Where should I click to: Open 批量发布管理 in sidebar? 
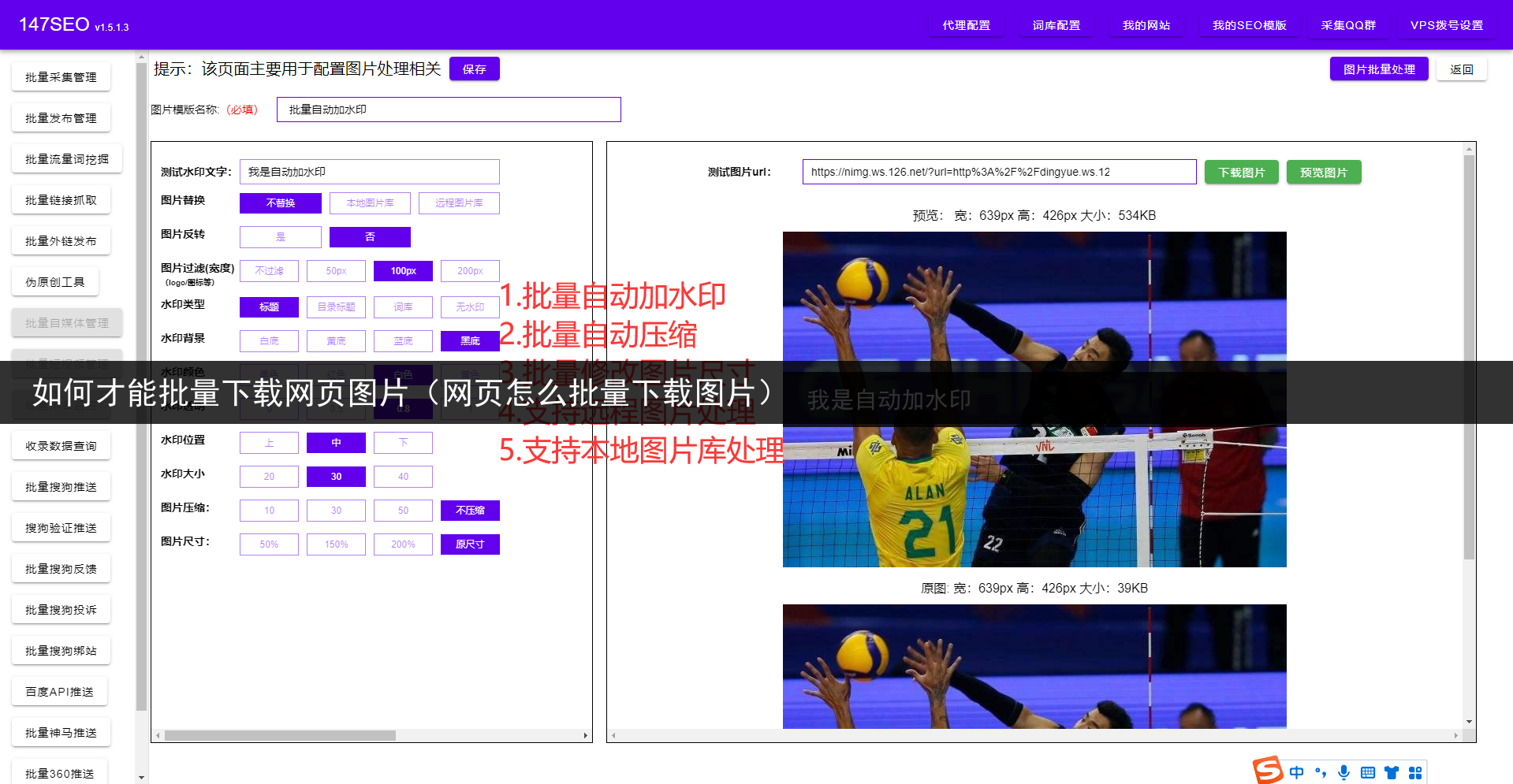pos(61,118)
